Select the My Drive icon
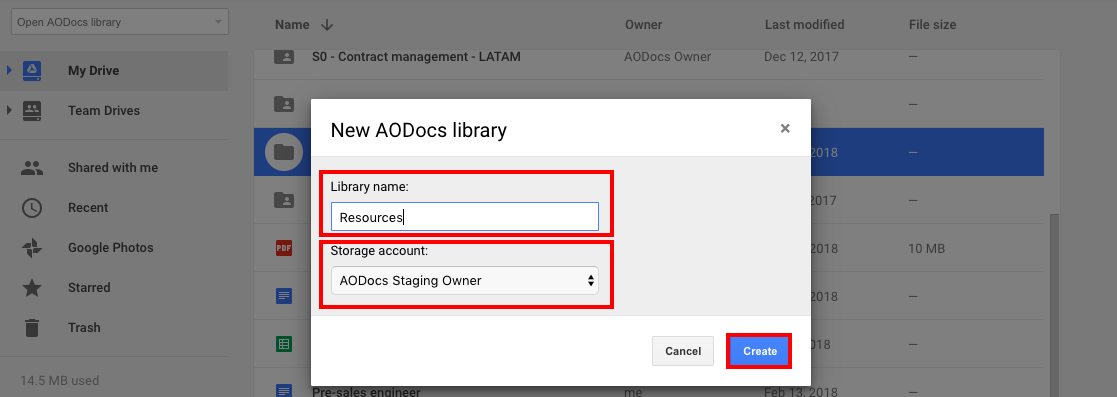Image resolution: width=1117 pixels, height=397 pixels. tap(31, 71)
